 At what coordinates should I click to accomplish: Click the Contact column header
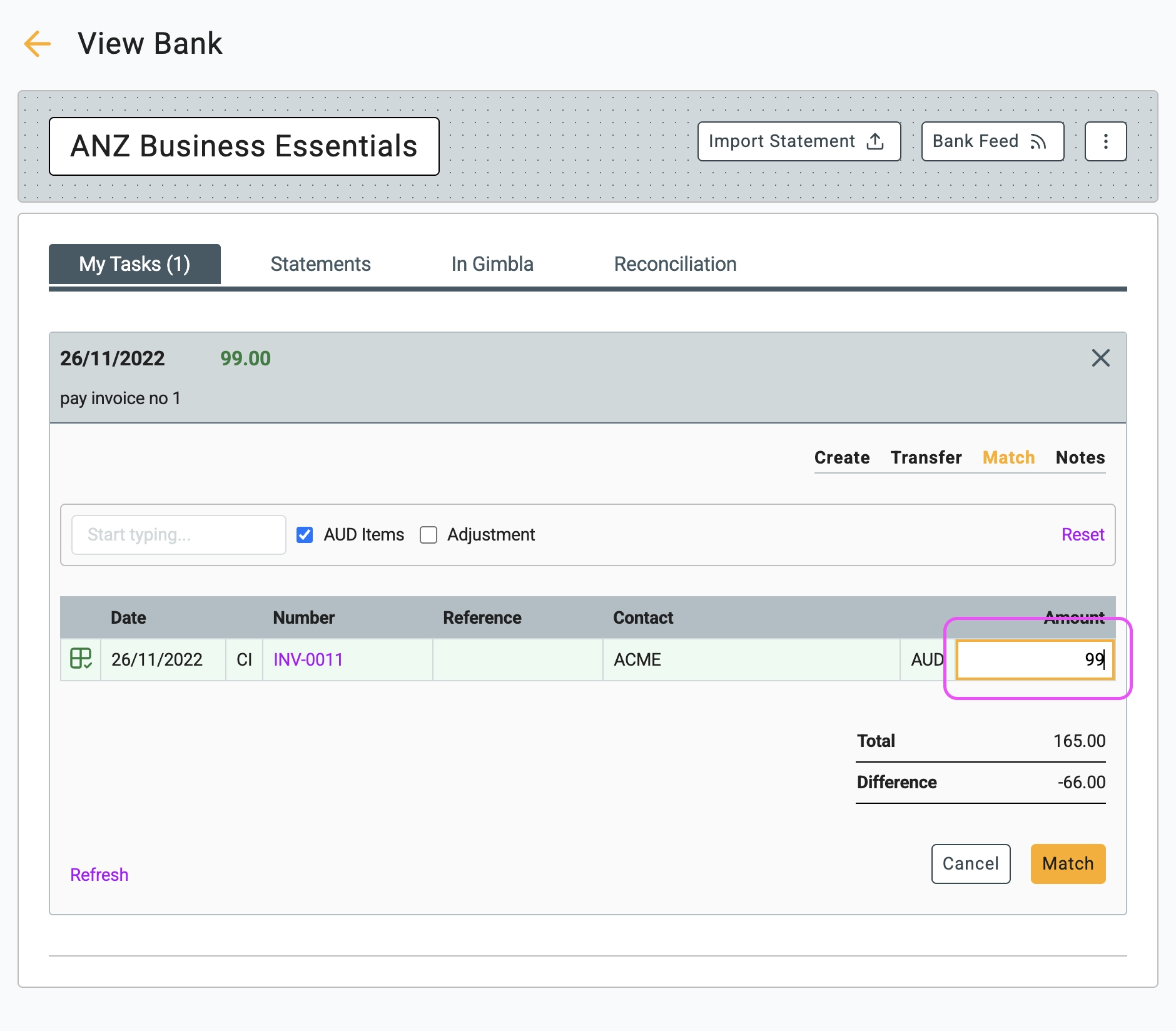(x=643, y=617)
